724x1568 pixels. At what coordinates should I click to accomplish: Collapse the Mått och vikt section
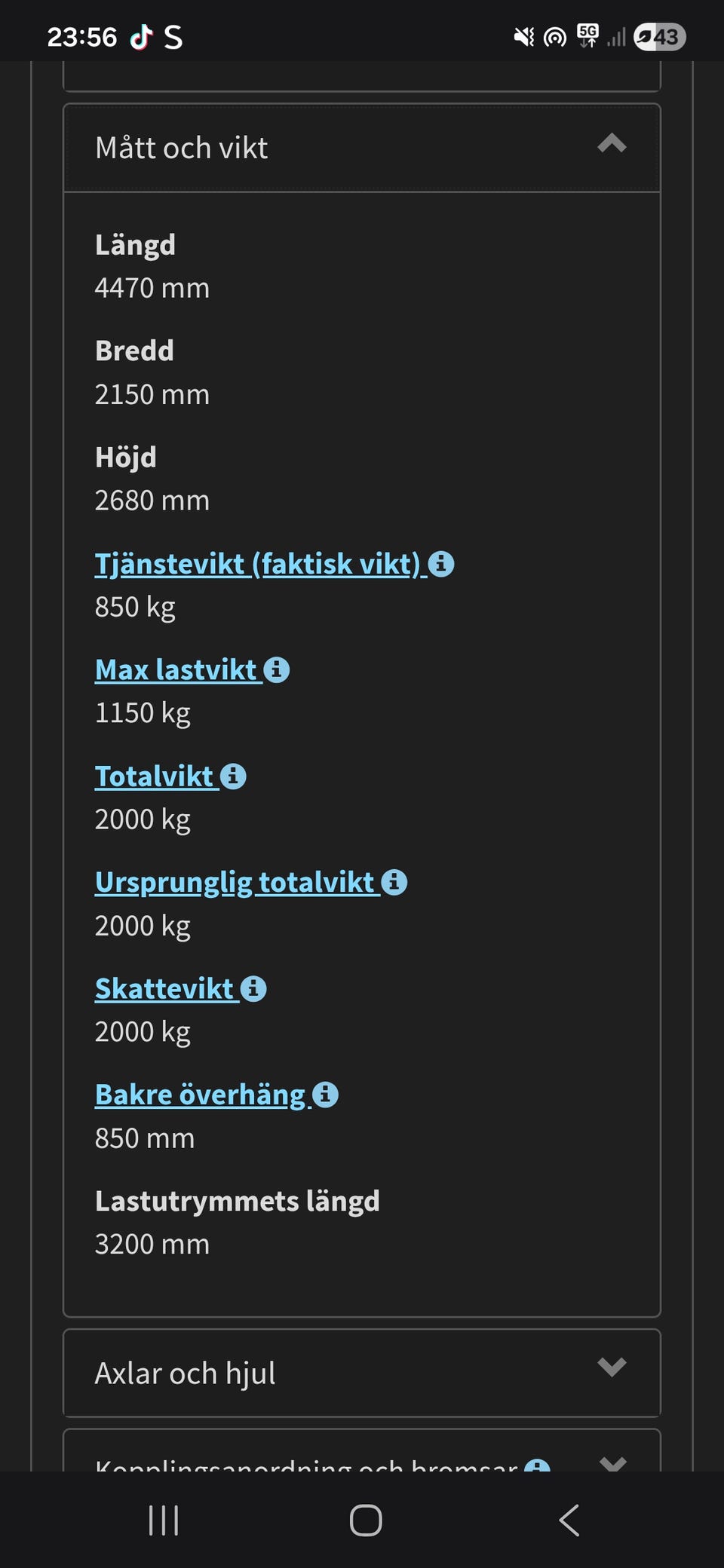[612, 144]
